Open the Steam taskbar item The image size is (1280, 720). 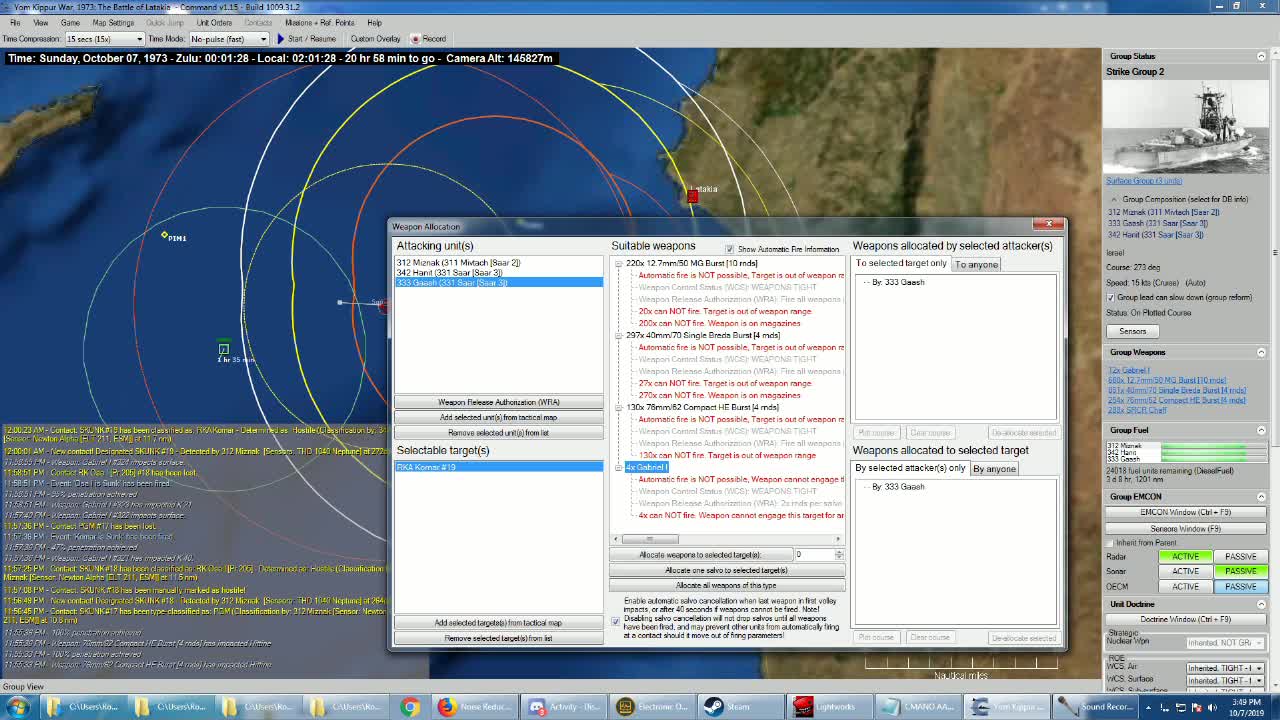738,707
